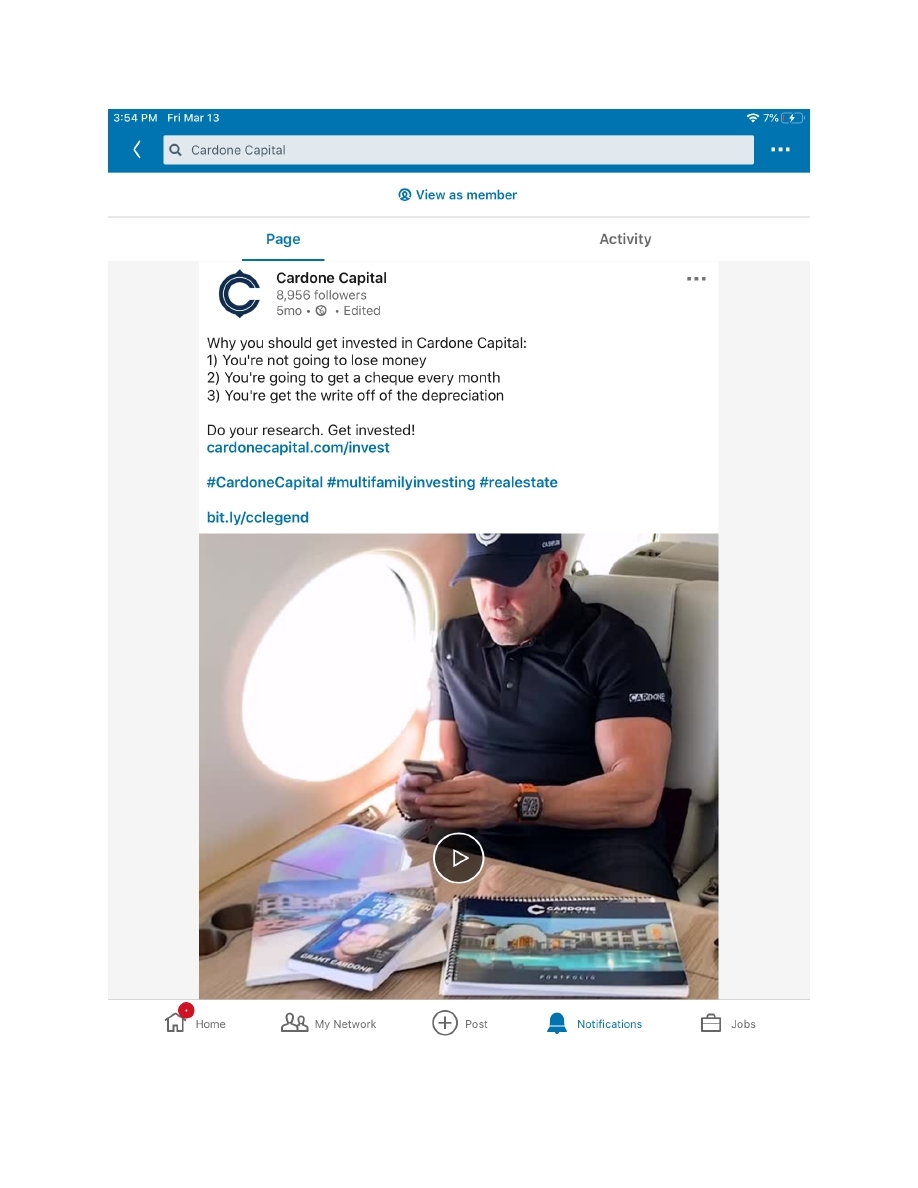Image resolution: width=918 pixels, height=1188 pixels.
Task: Open cardonecapital.com/invest link
Action: coord(298,448)
